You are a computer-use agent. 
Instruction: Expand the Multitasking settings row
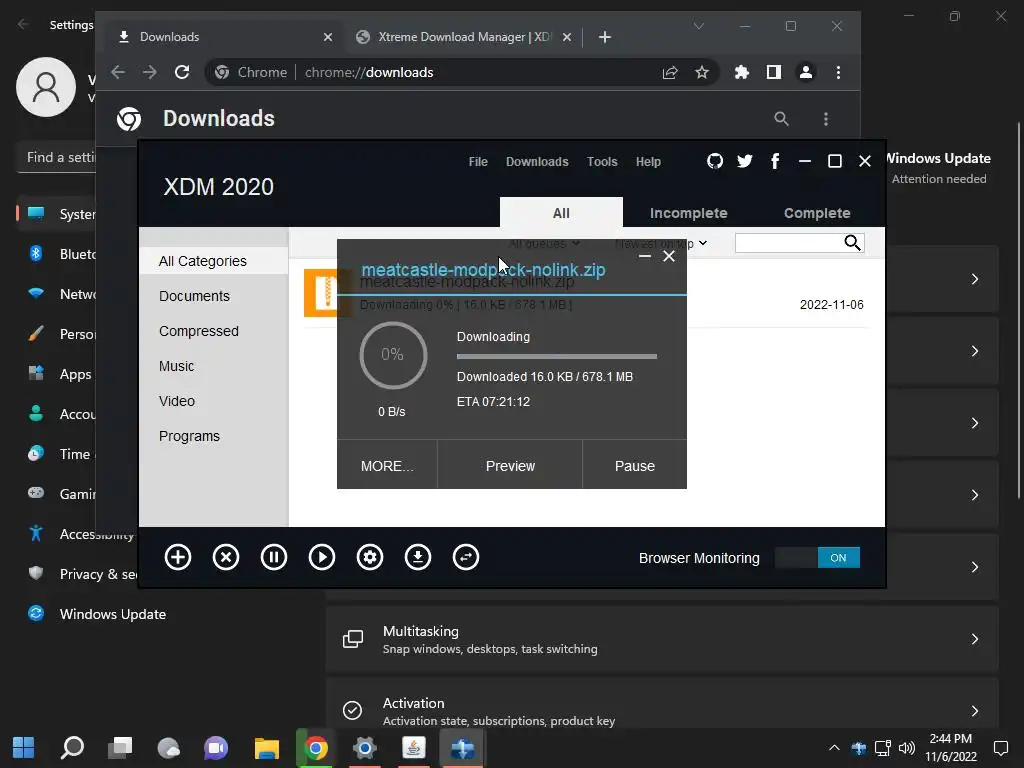click(662, 639)
